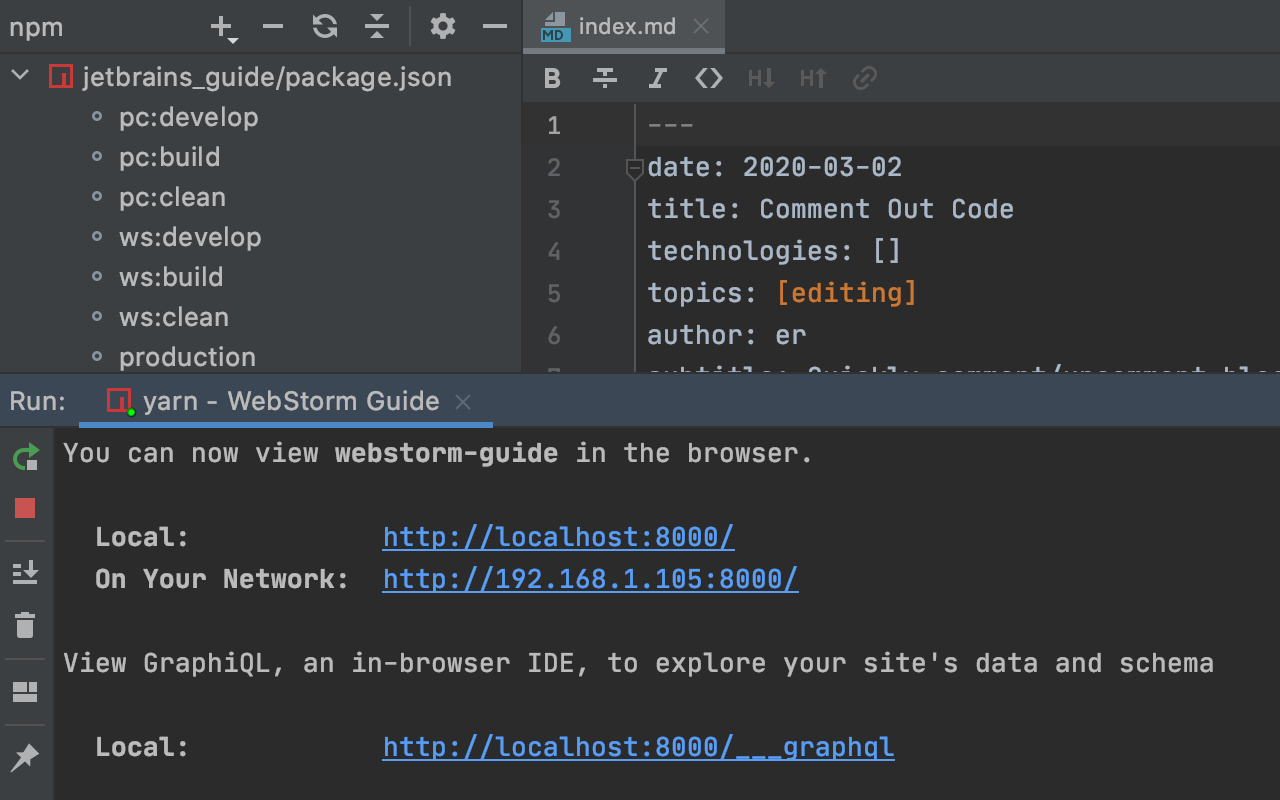Image resolution: width=1280 pixels, height=800 pixels.
Task: Hide the npm tool window
Action: [x=495, y=27]
